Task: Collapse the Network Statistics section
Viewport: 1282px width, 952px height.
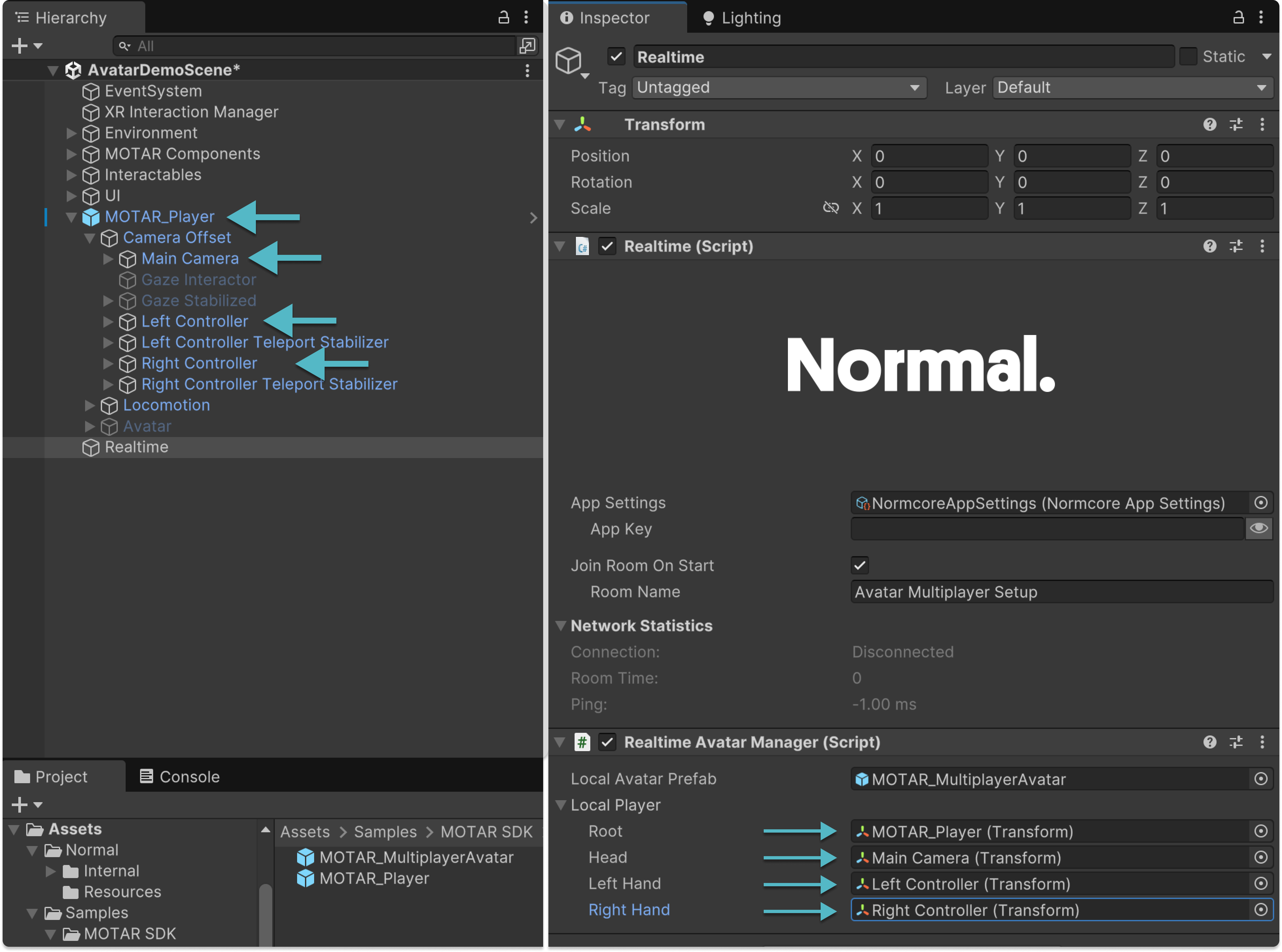Action: pos(560,625)
